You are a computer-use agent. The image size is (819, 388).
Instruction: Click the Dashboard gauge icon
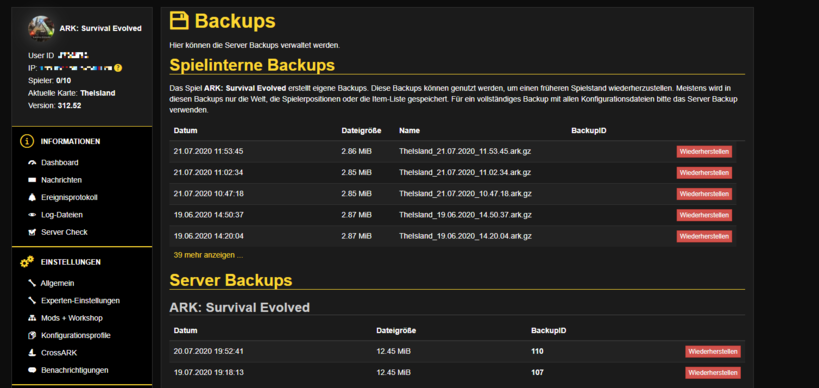coord(32,163)
